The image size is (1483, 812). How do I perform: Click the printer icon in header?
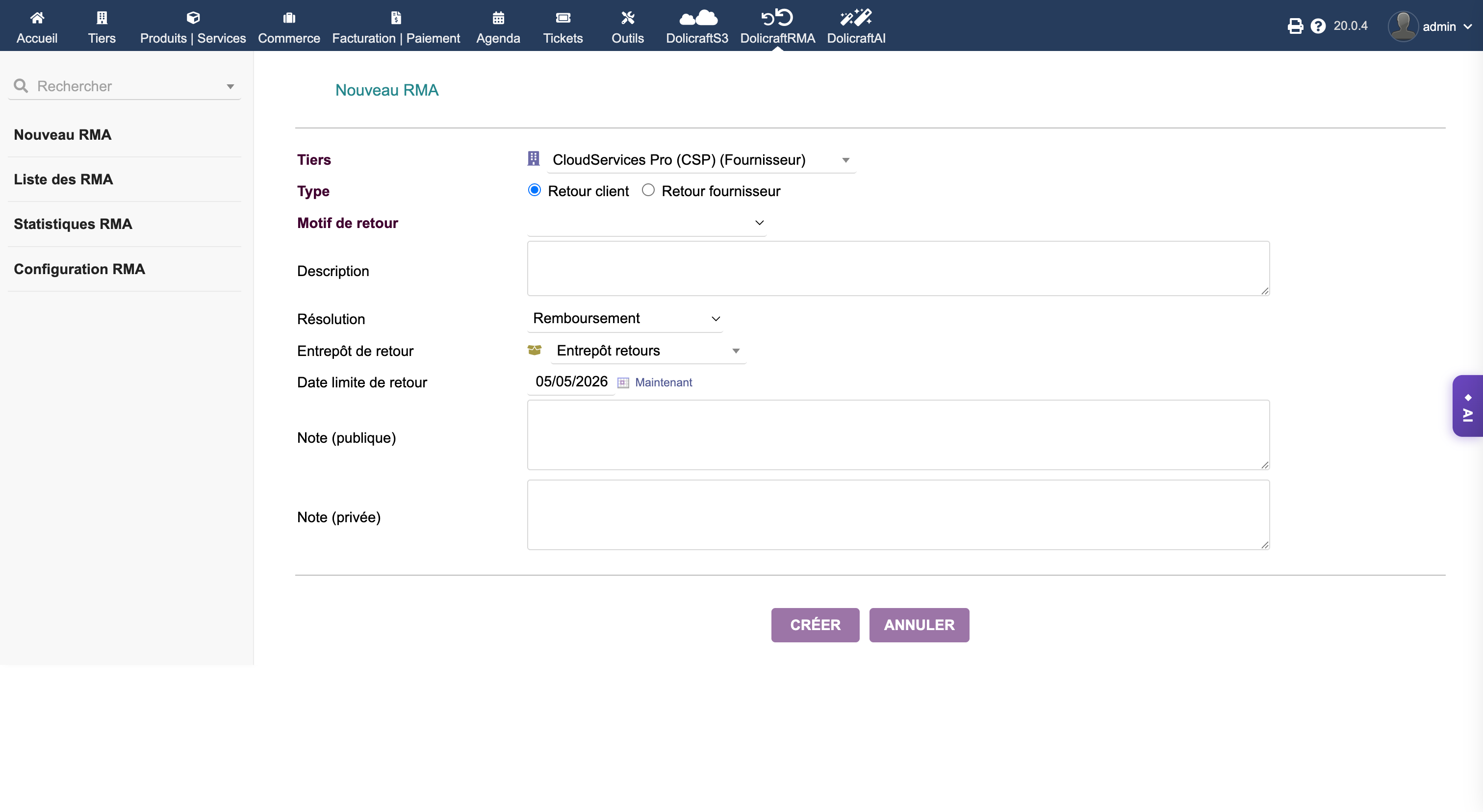click(1295, 26)
